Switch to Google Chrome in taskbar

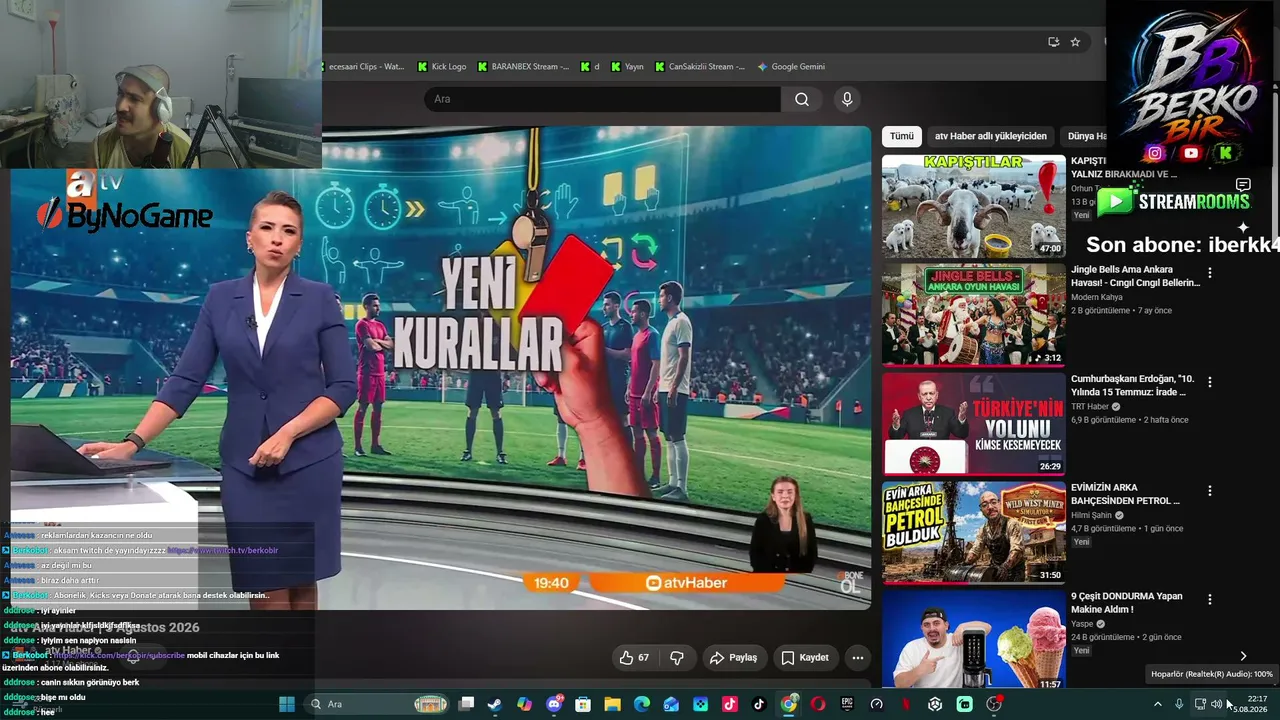coord(789,704)
